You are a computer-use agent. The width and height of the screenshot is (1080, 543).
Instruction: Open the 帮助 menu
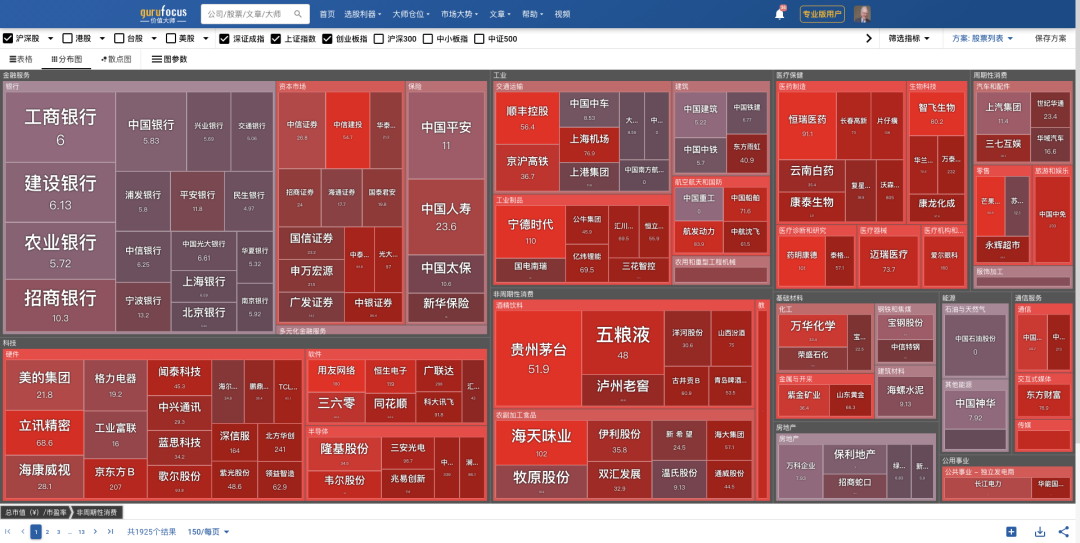click(532, 14)
